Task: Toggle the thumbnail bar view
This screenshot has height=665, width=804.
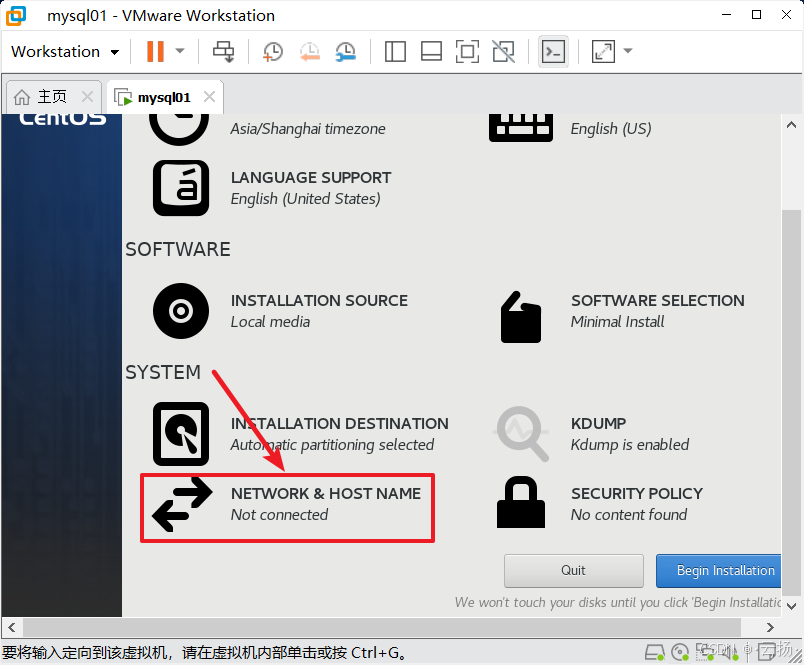Action: (x=431, y=51)
